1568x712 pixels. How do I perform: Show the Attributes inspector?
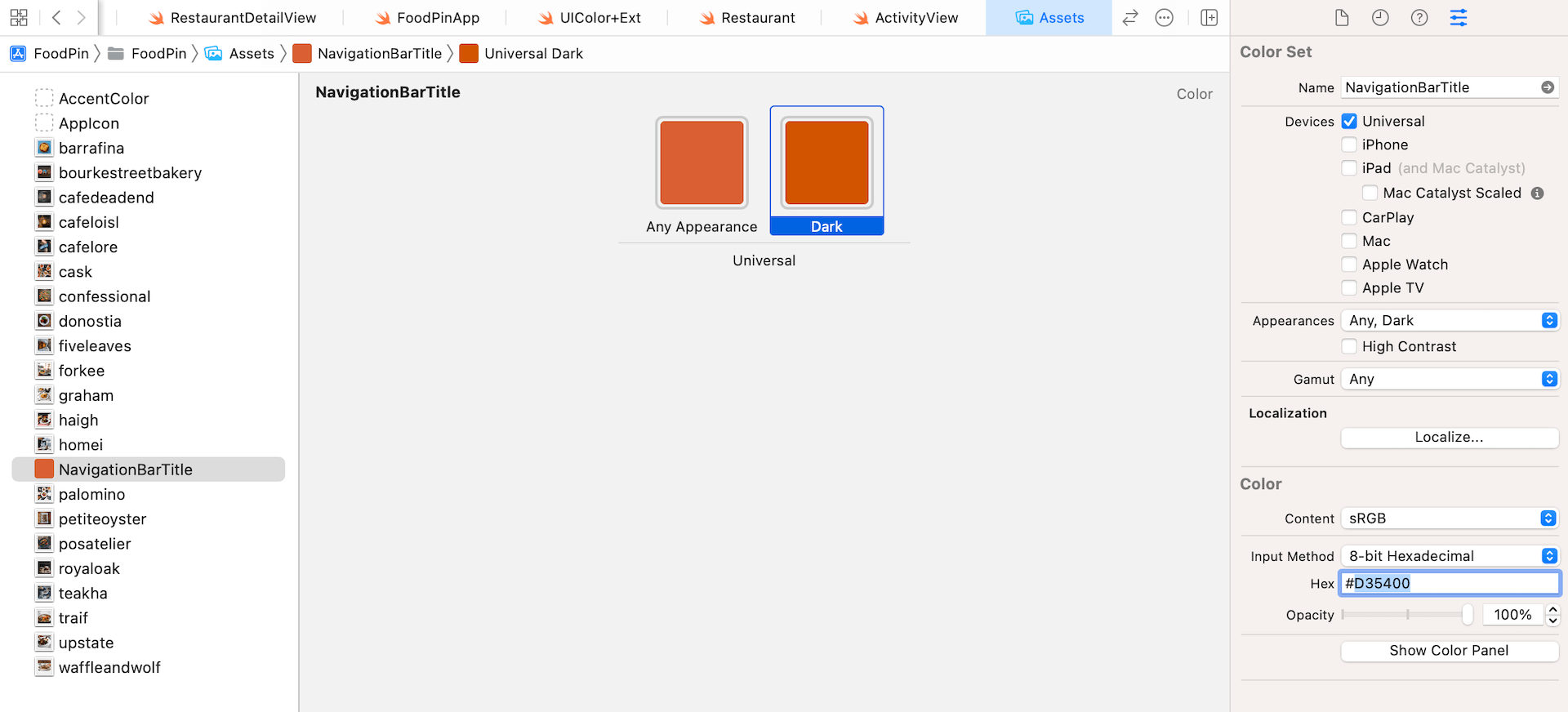(1459, 17)
